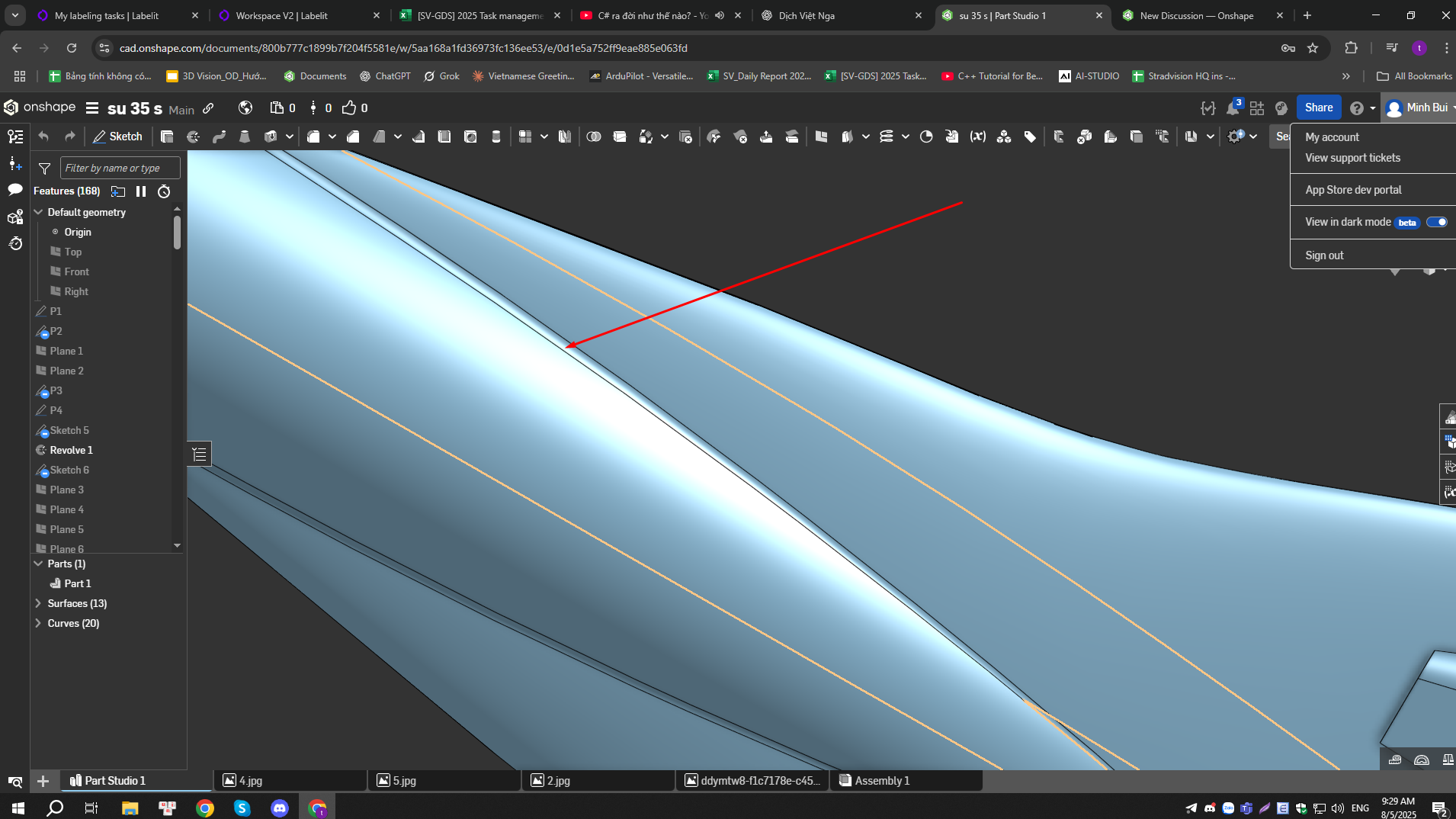This screenshot has height=819, width=1456.
Task: Toggle the rollback/regeneration timer icon
Action: click(164, 191)
